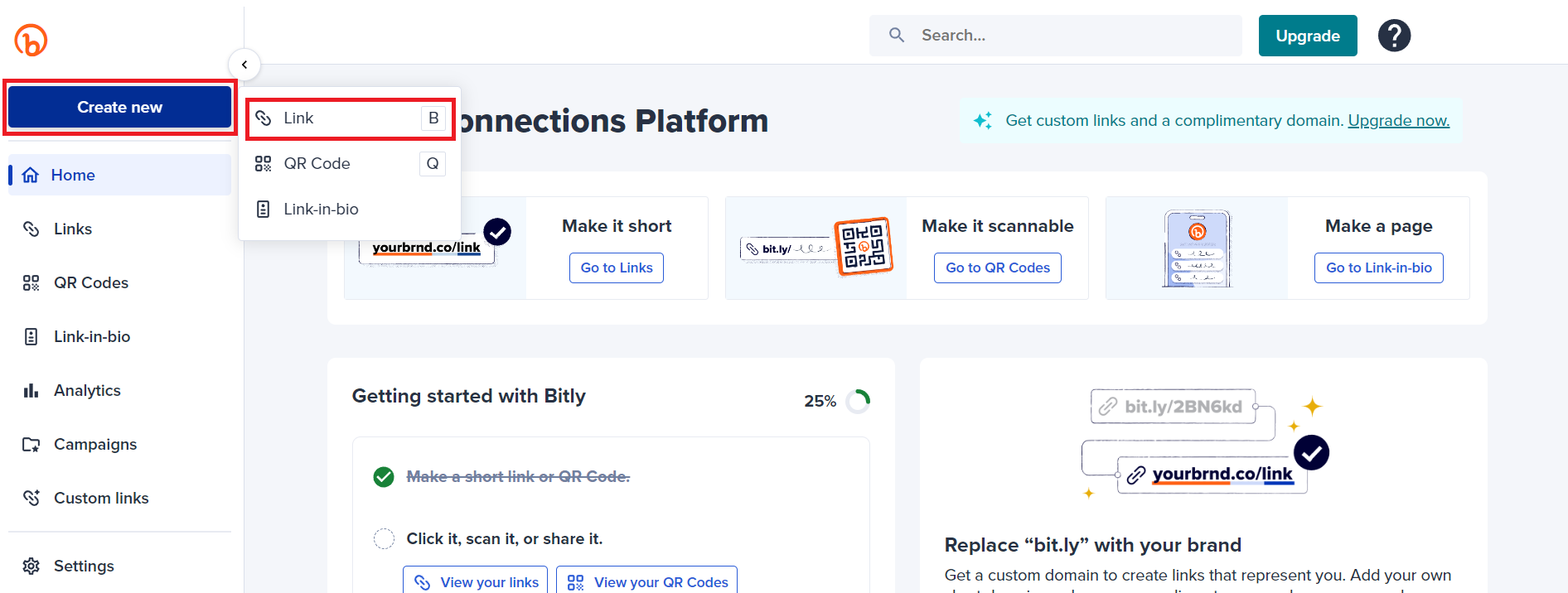Click the Analytics bar chart icon
The width and height of the screenshot is (1568, 593).
coord(31,391)
